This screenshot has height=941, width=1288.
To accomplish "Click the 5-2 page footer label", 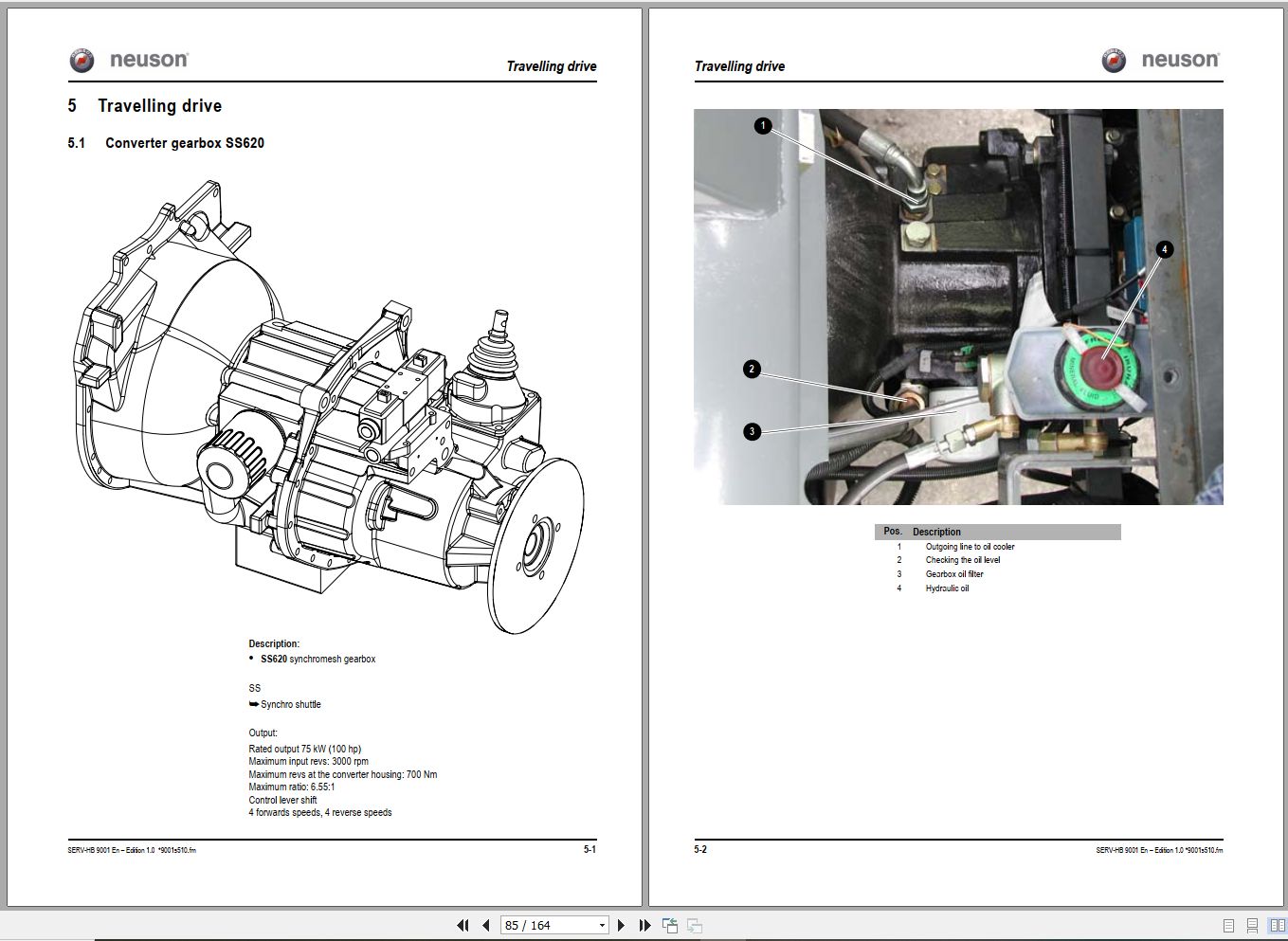I will pyautogui.click(x=701, y=849).
